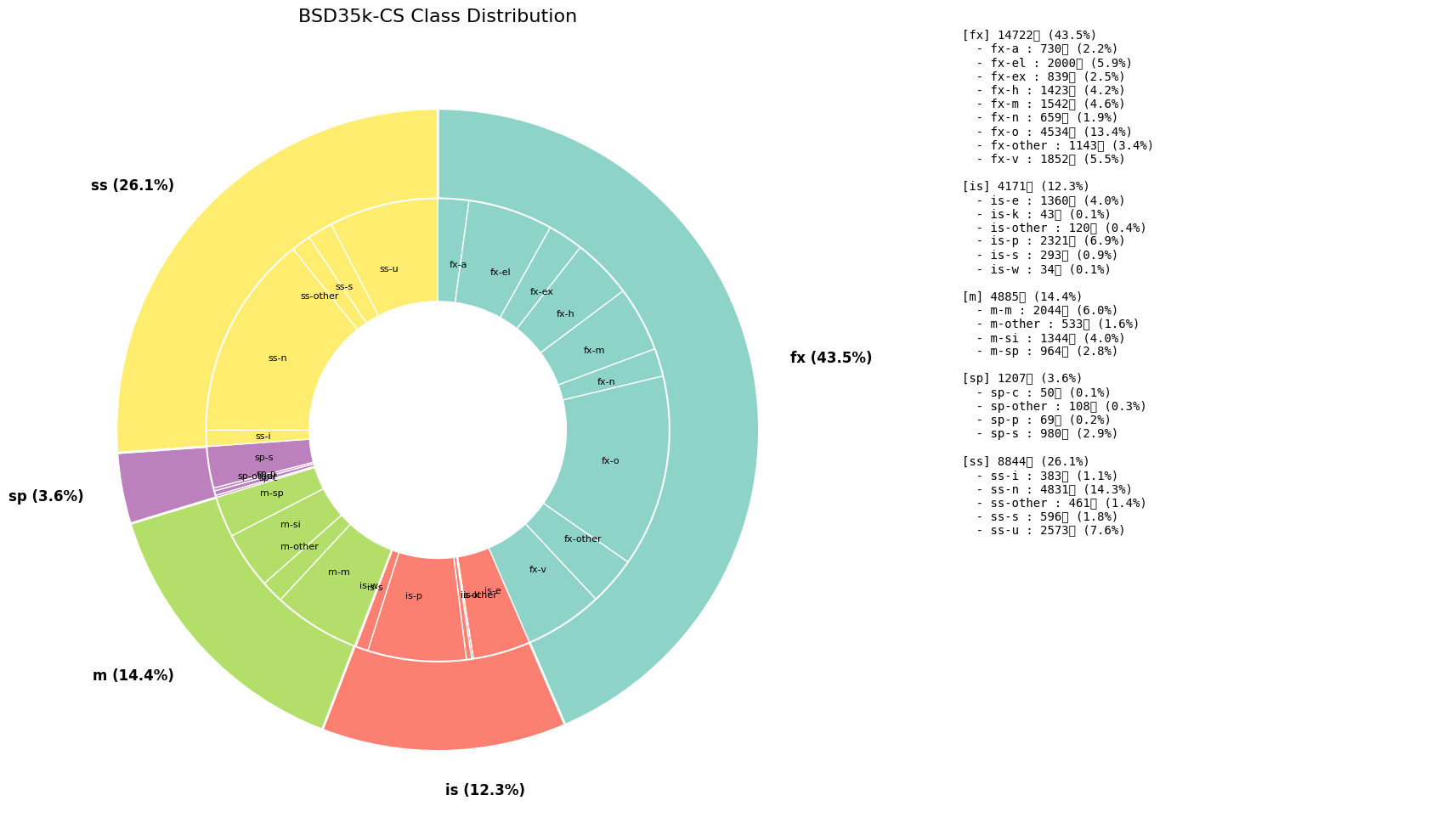Click the is (12.3%) label
This screenshot has height=840, width=1437.
485,791
